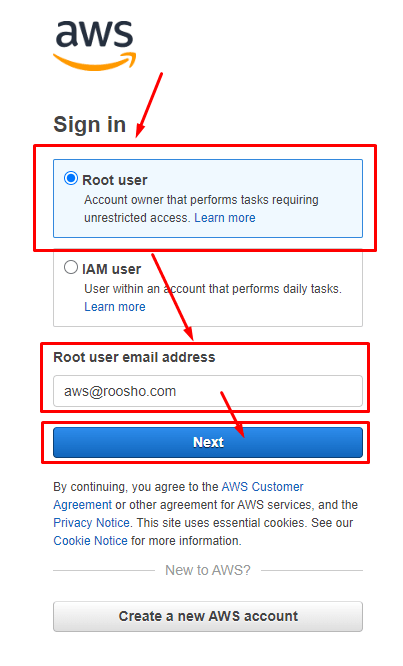Focus the Root user email address field
This screenshot has width=403, height=666.
(208, 391)
